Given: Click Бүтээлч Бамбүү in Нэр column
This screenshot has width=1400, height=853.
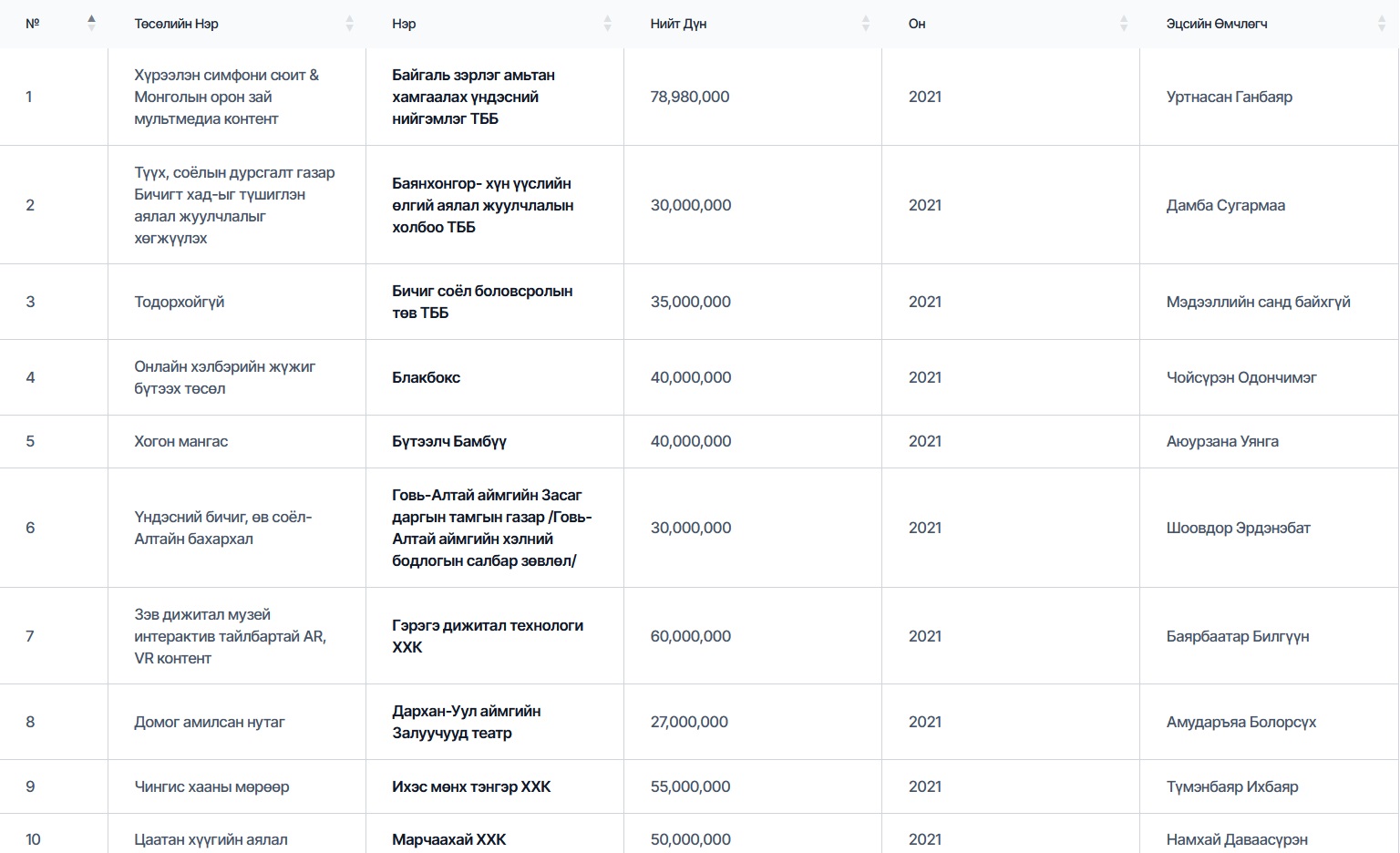Looking at the screenshot, I should click(448, 441).
